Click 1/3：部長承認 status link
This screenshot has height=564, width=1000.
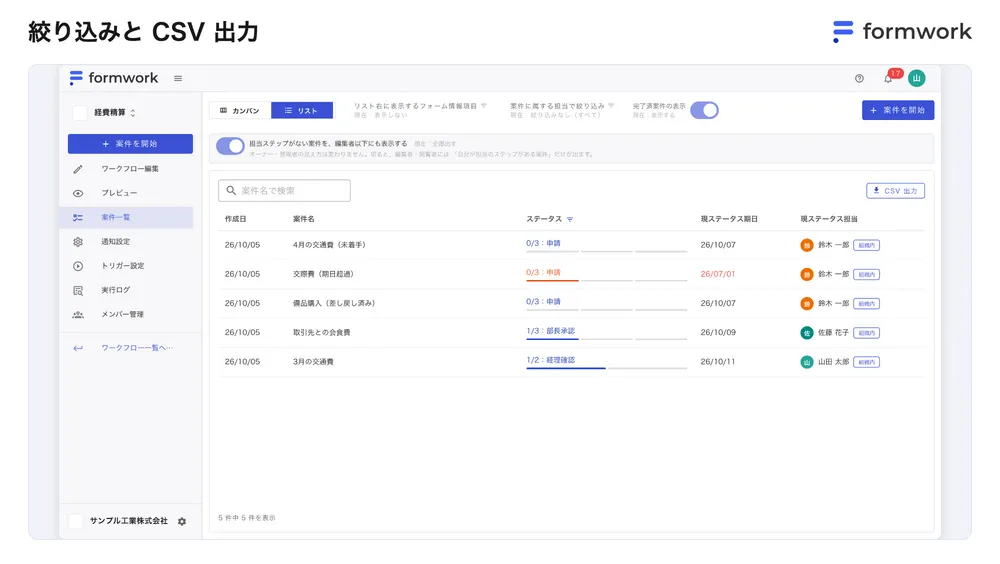click(x=550, y=330)
